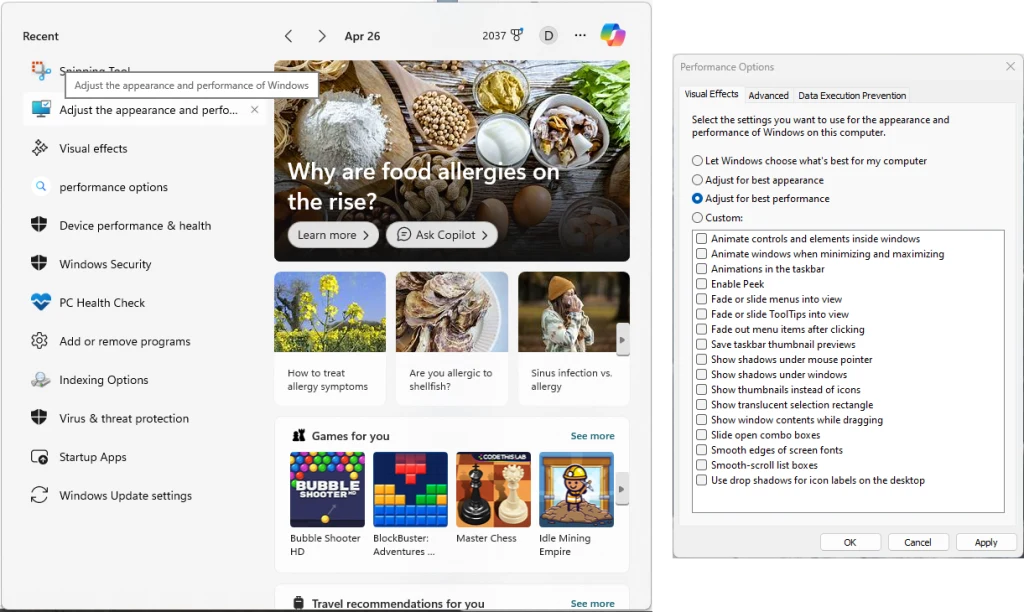Click the PC Health Check heart icon
1024x612 pixels.
40,302
